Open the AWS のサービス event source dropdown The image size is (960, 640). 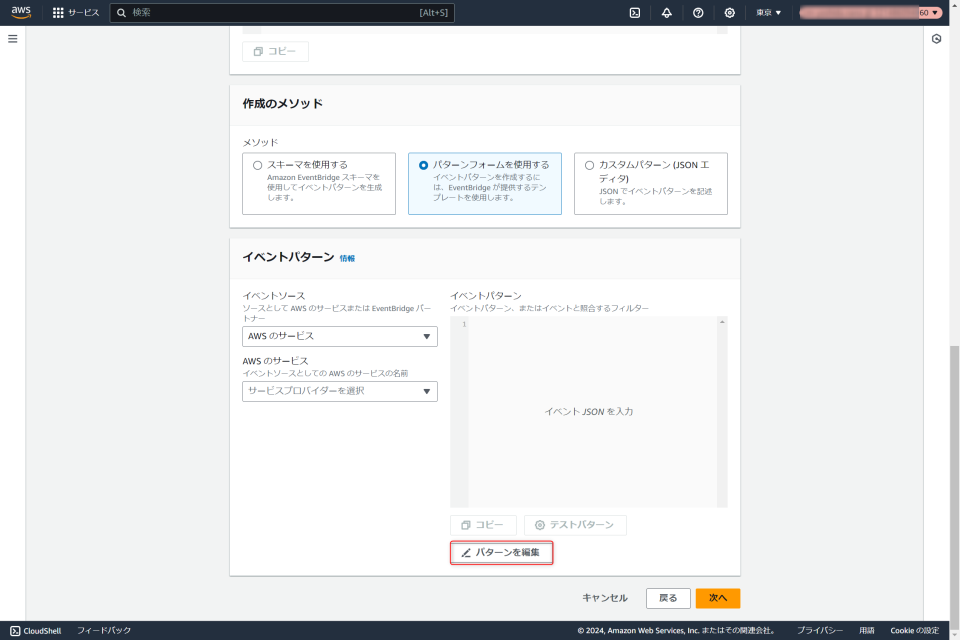[339, 336]
